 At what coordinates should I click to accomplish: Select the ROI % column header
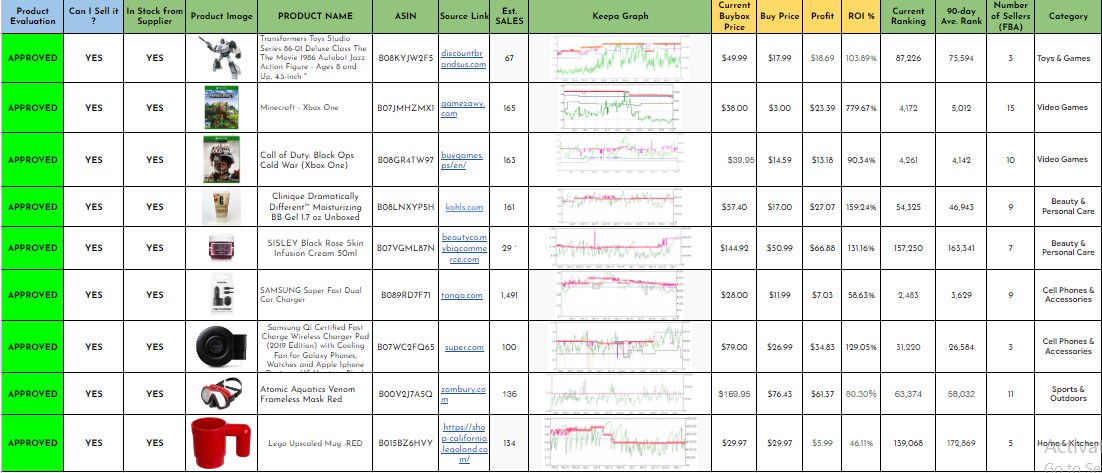coord(861,16)
